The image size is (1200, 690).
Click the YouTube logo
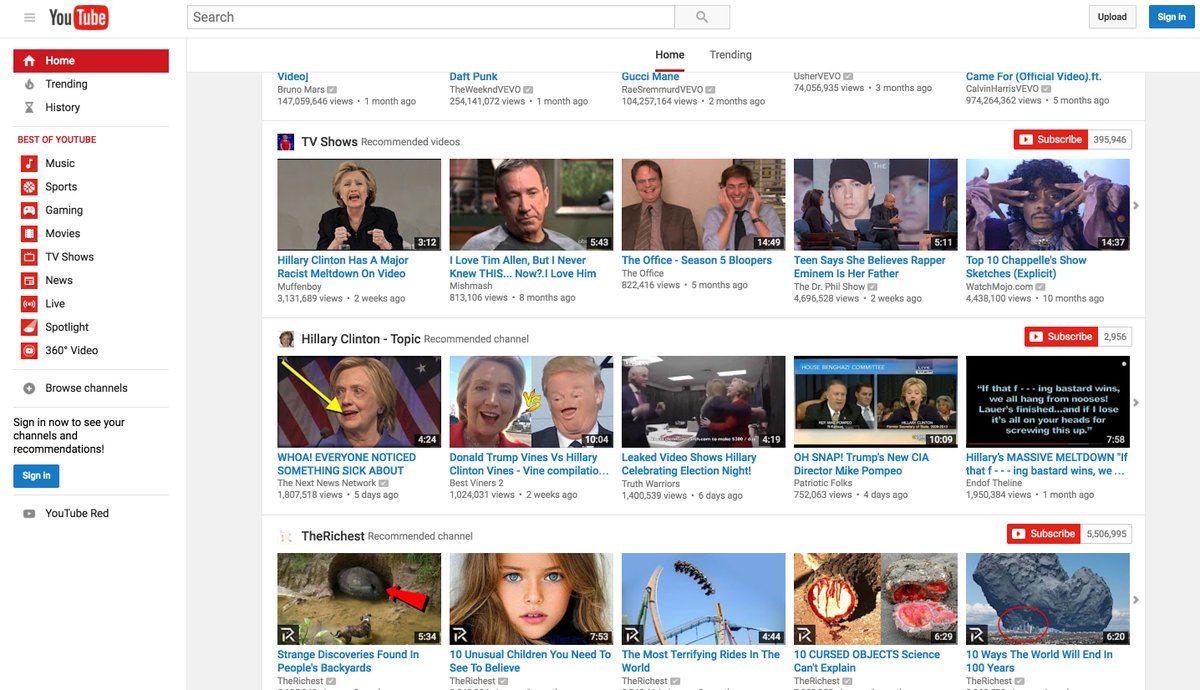(x=78, y=17)
